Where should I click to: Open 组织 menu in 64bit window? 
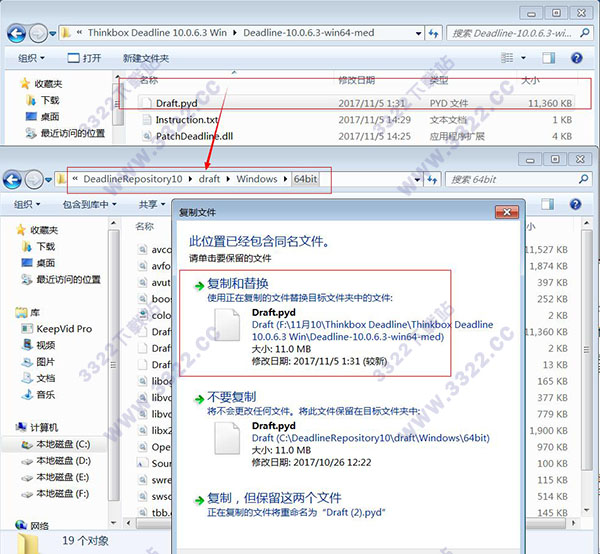[27, 204]
